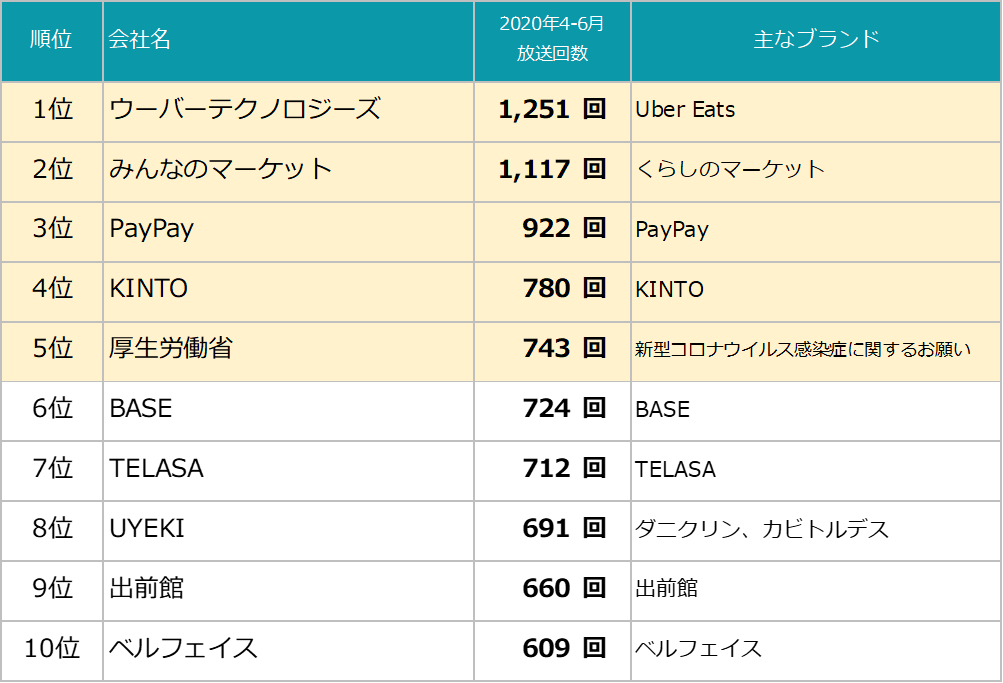This screenshot has height=683, width=1003.
Task: Select the ウーバーテクノロジーズ company cell
Action: pos(245,110)
